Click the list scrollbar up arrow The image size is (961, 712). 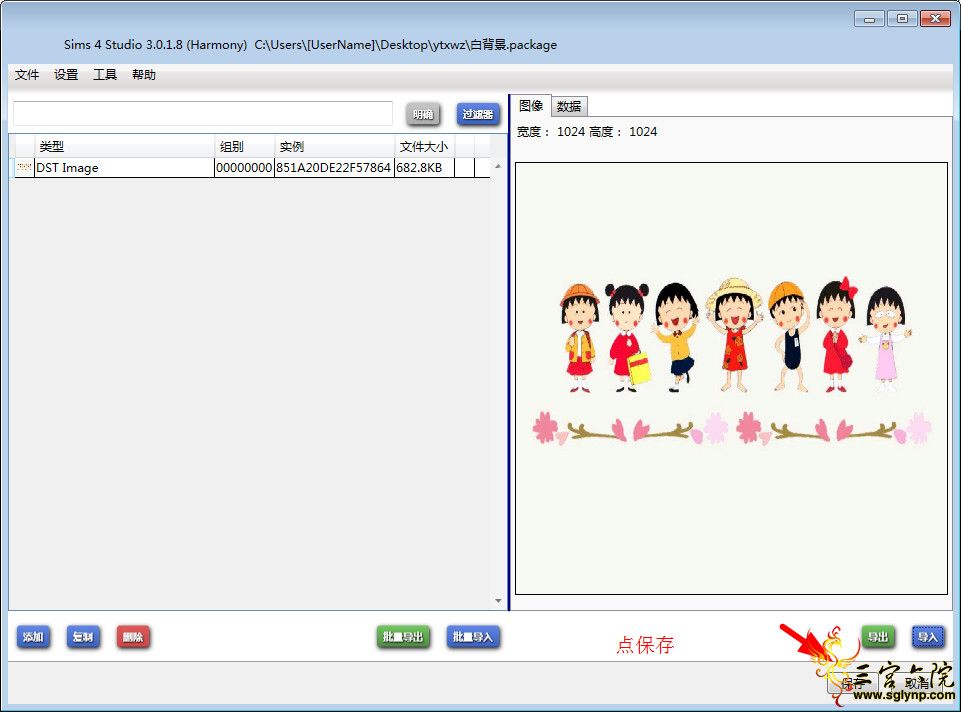[498, 166]
